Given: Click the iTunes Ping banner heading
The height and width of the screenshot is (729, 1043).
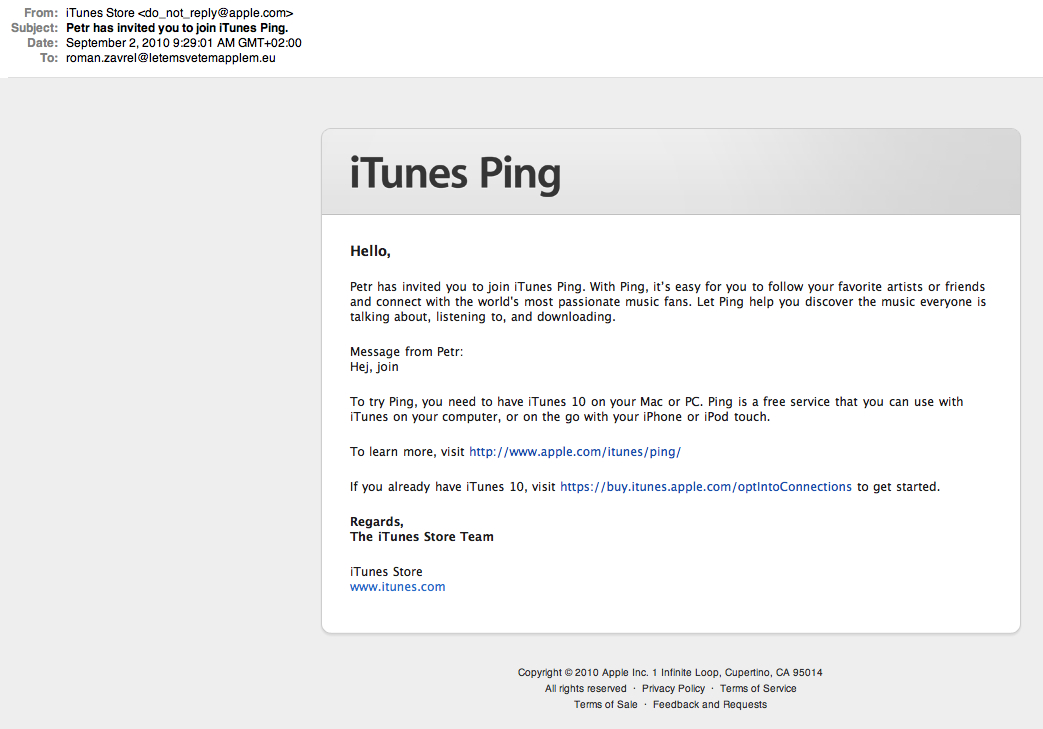Looking at the screenshot, I should pos(455,173).
